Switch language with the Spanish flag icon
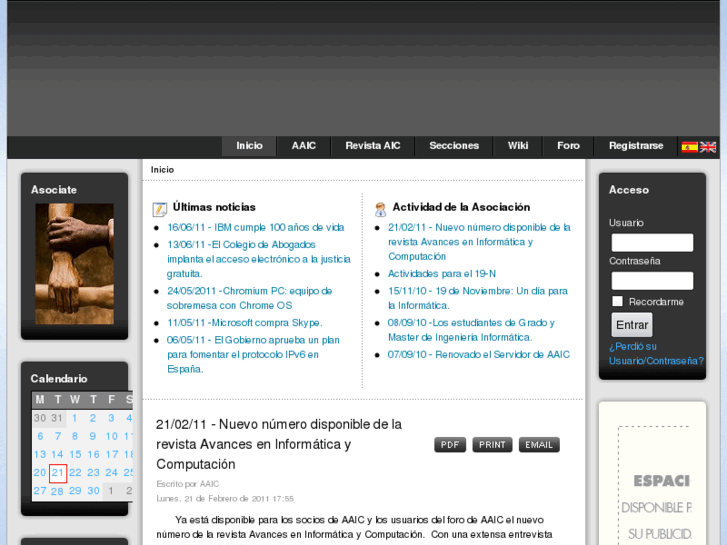727x545 pixels. pyautogui.click(x=689, y=147)
